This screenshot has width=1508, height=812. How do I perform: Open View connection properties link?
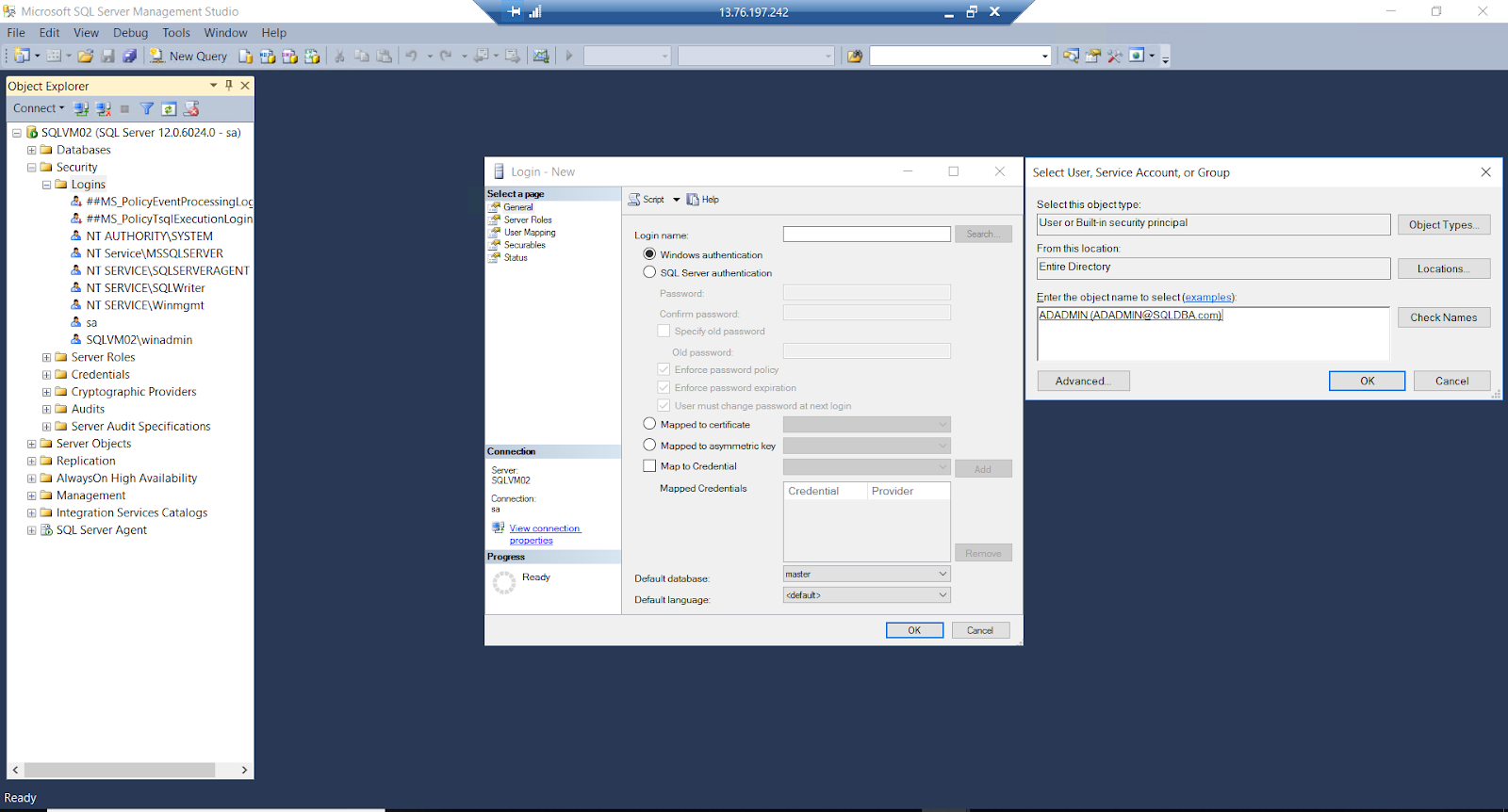coord(545,534)
